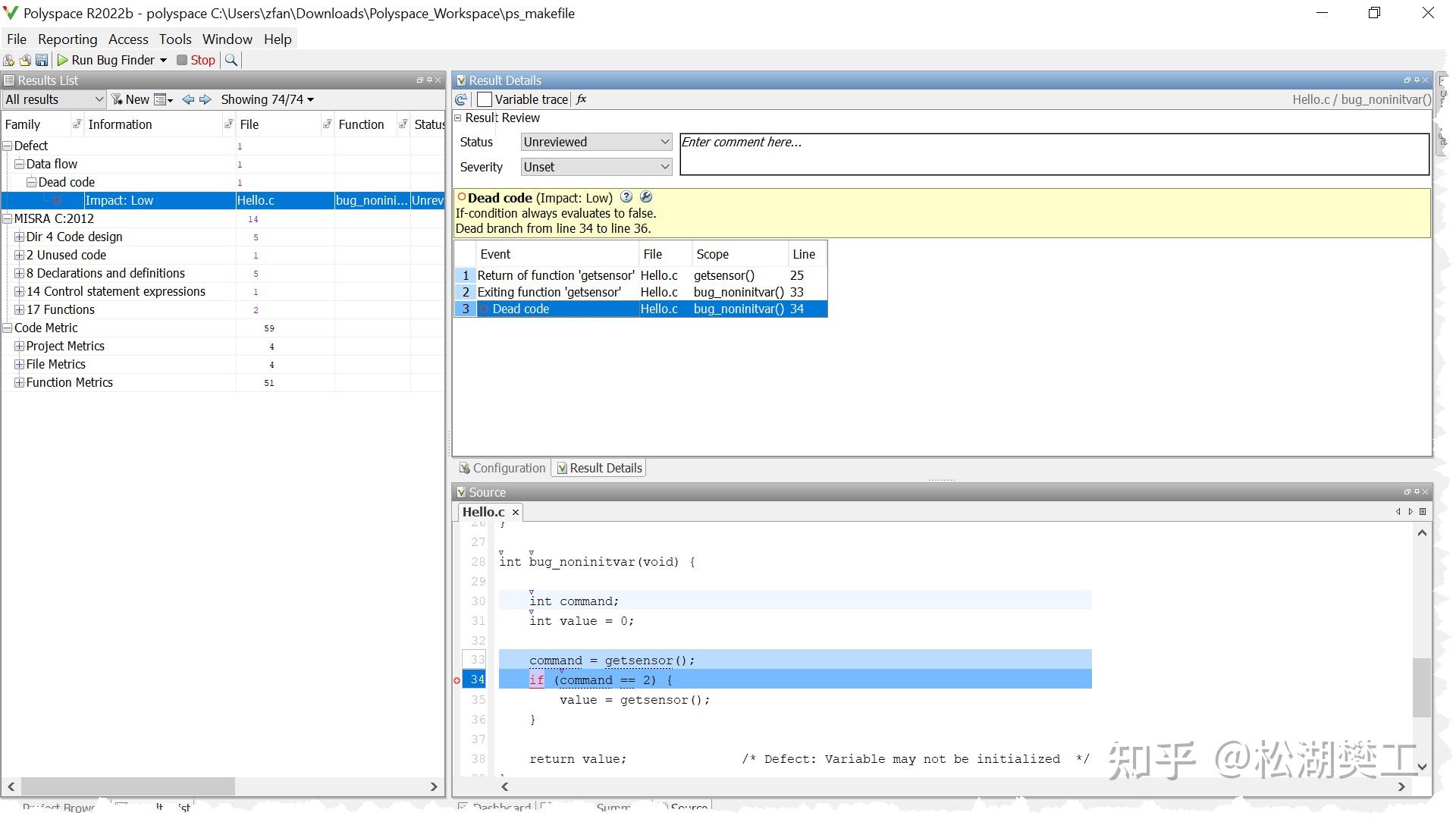Click the Save project icon
1456x819 pixels.
click(x=42, y=60)
